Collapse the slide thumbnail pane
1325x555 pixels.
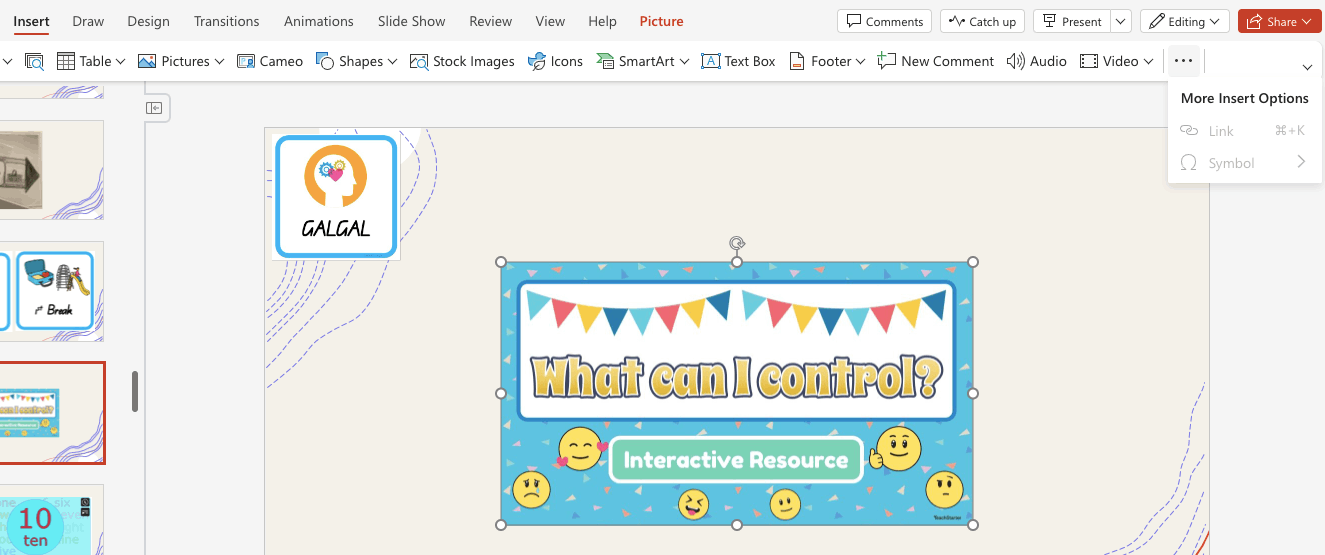[155, 107]
